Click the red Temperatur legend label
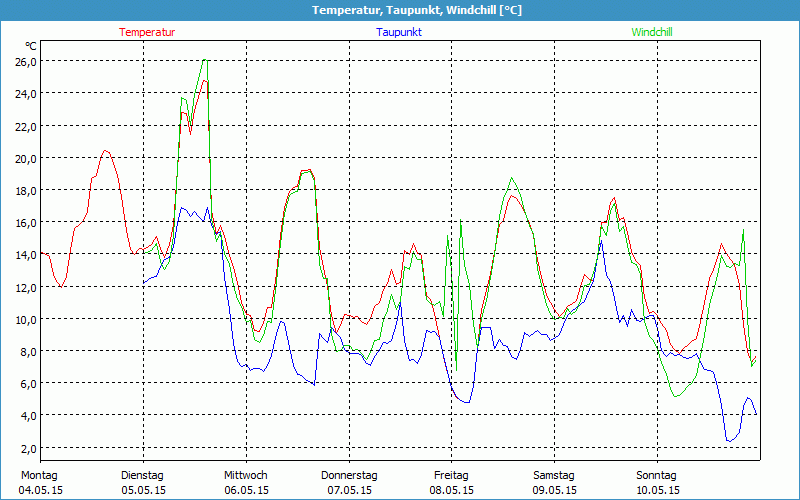800x500 pixels. pyautogui.click(x=147, y=32)
